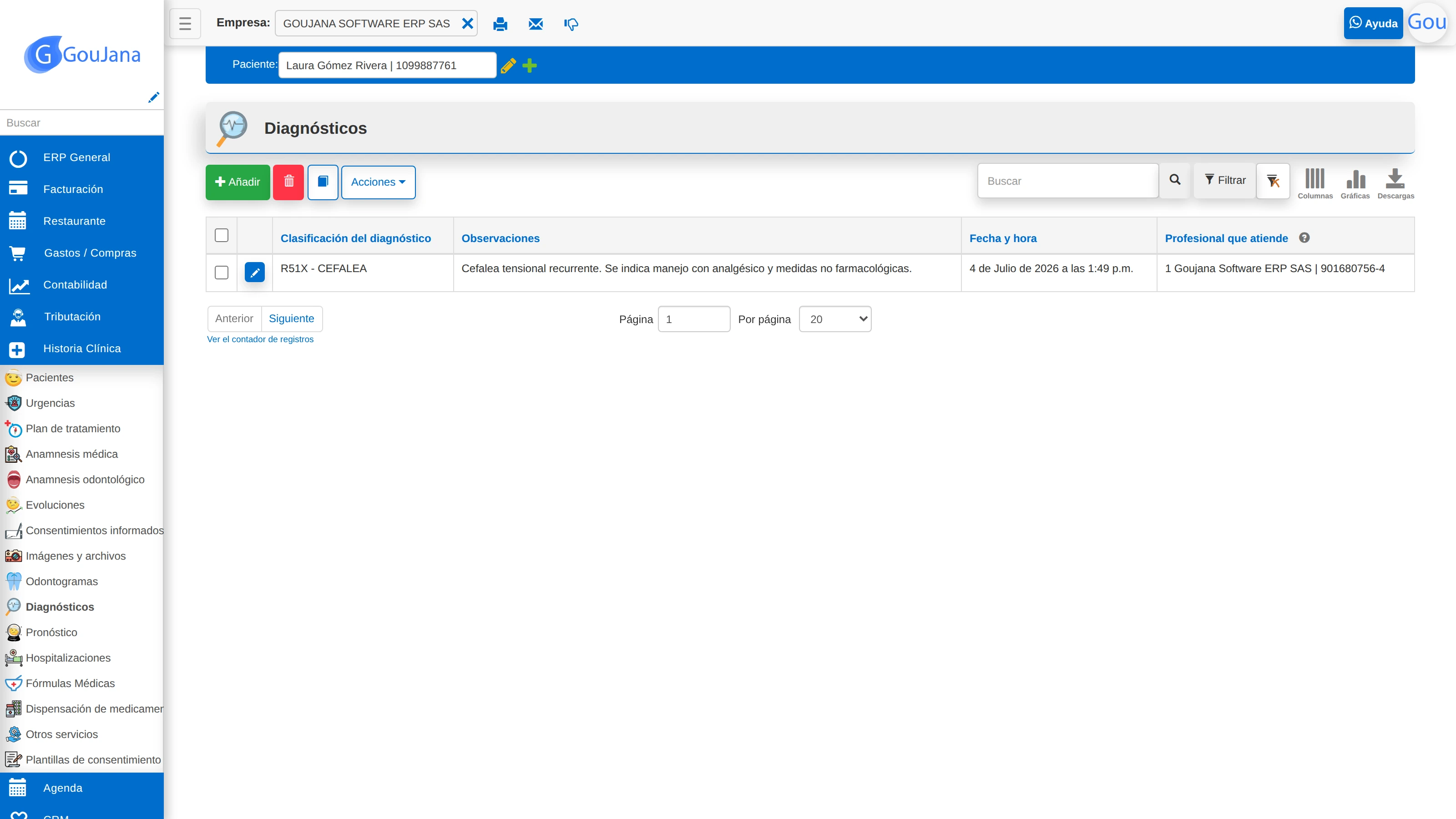1456x819 pixels.
Task: Check the R51X - CEFALEA row checkbox
Action: (222, 273)
